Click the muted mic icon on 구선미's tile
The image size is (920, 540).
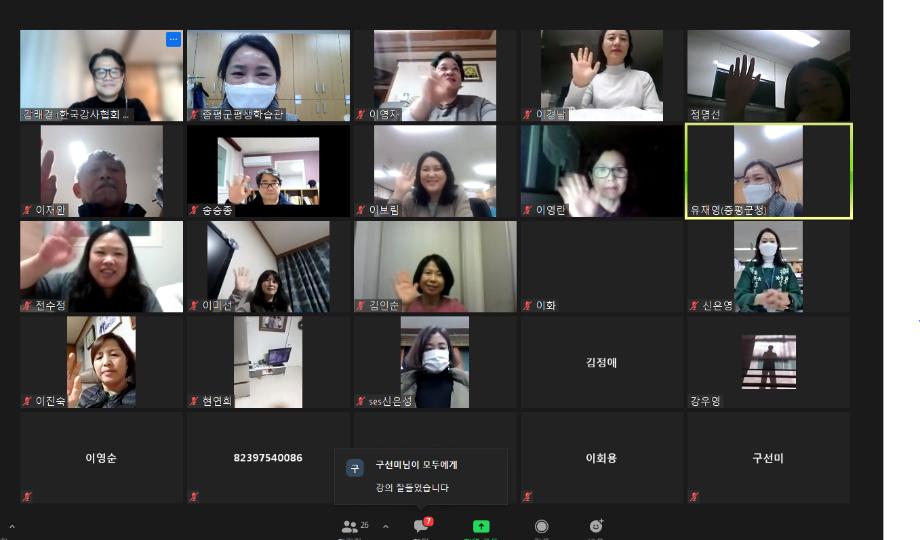pos(694,496)
